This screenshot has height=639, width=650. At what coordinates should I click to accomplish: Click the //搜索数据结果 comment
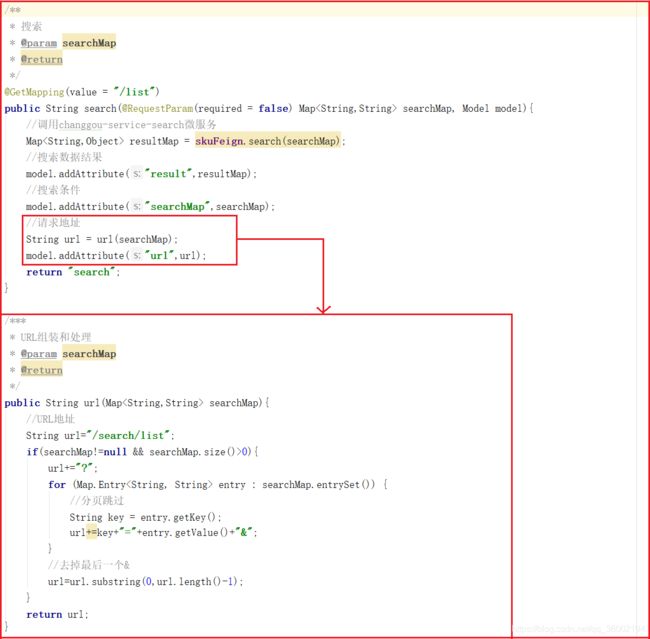click(64, 157)
